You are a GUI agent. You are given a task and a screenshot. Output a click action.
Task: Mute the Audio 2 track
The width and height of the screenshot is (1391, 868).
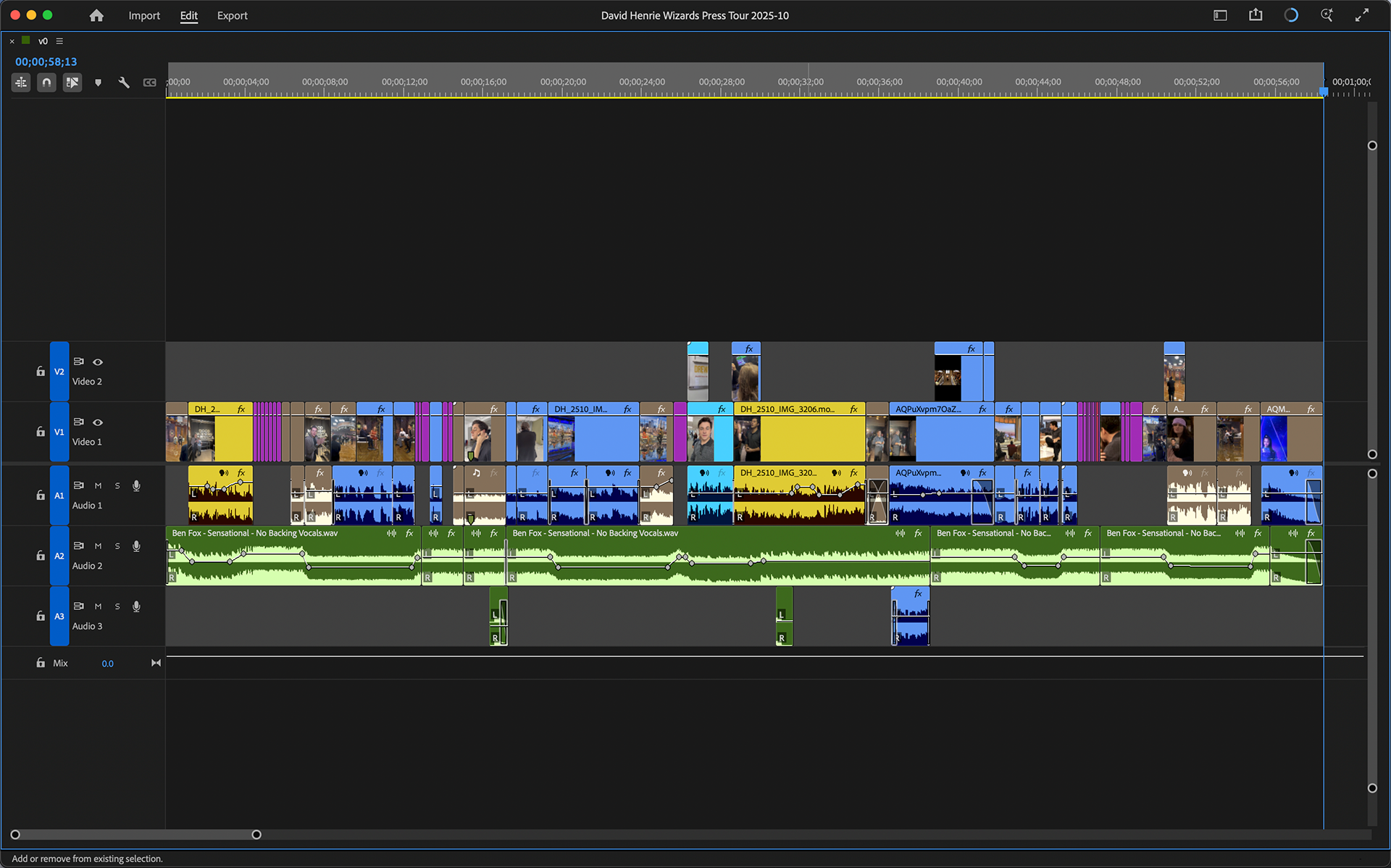[98, 546]
